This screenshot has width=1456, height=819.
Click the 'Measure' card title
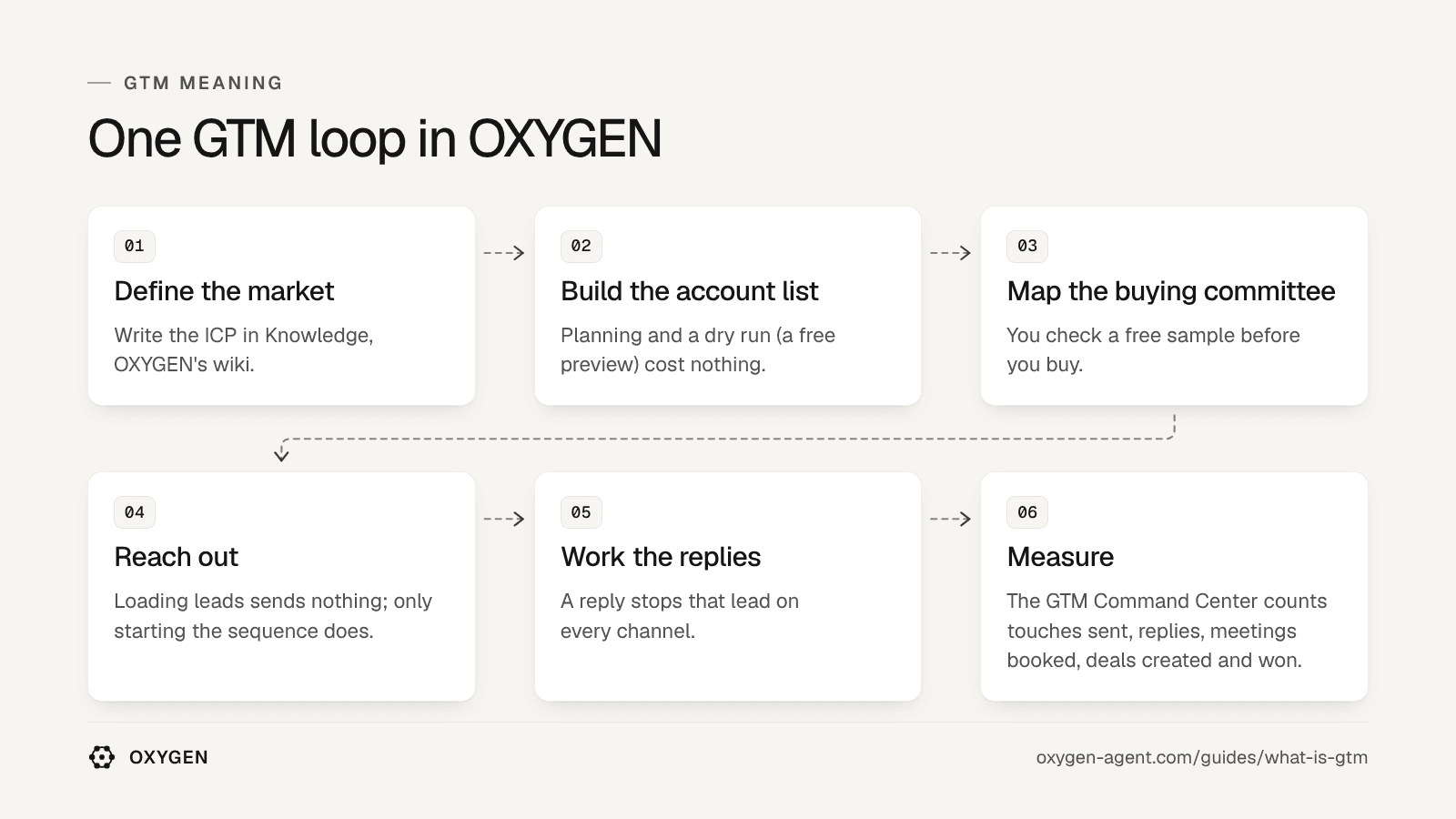pos(1060,557)
